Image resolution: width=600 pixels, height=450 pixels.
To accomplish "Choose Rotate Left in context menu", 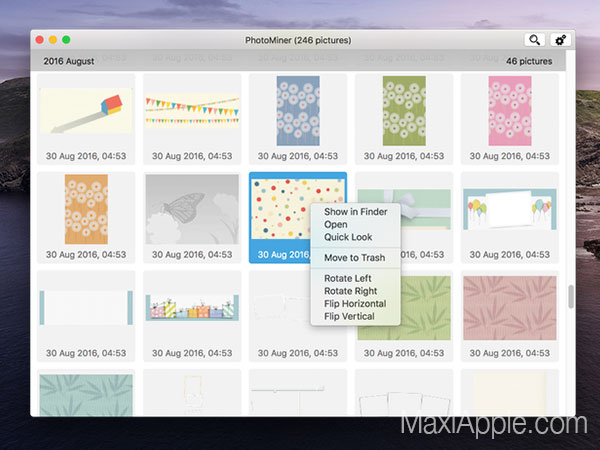I will click(x=355, y=278).
